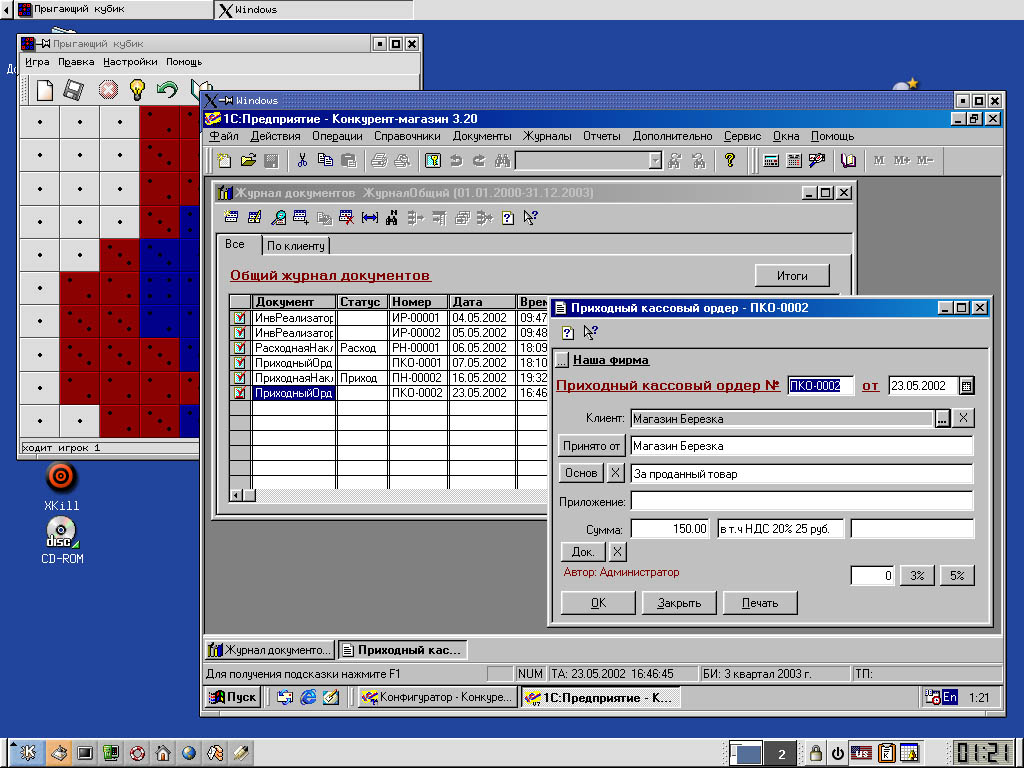Viewport: 1024px width, 768px height.
Task: Select journal row ПН-00002
Action: [388, 378]
